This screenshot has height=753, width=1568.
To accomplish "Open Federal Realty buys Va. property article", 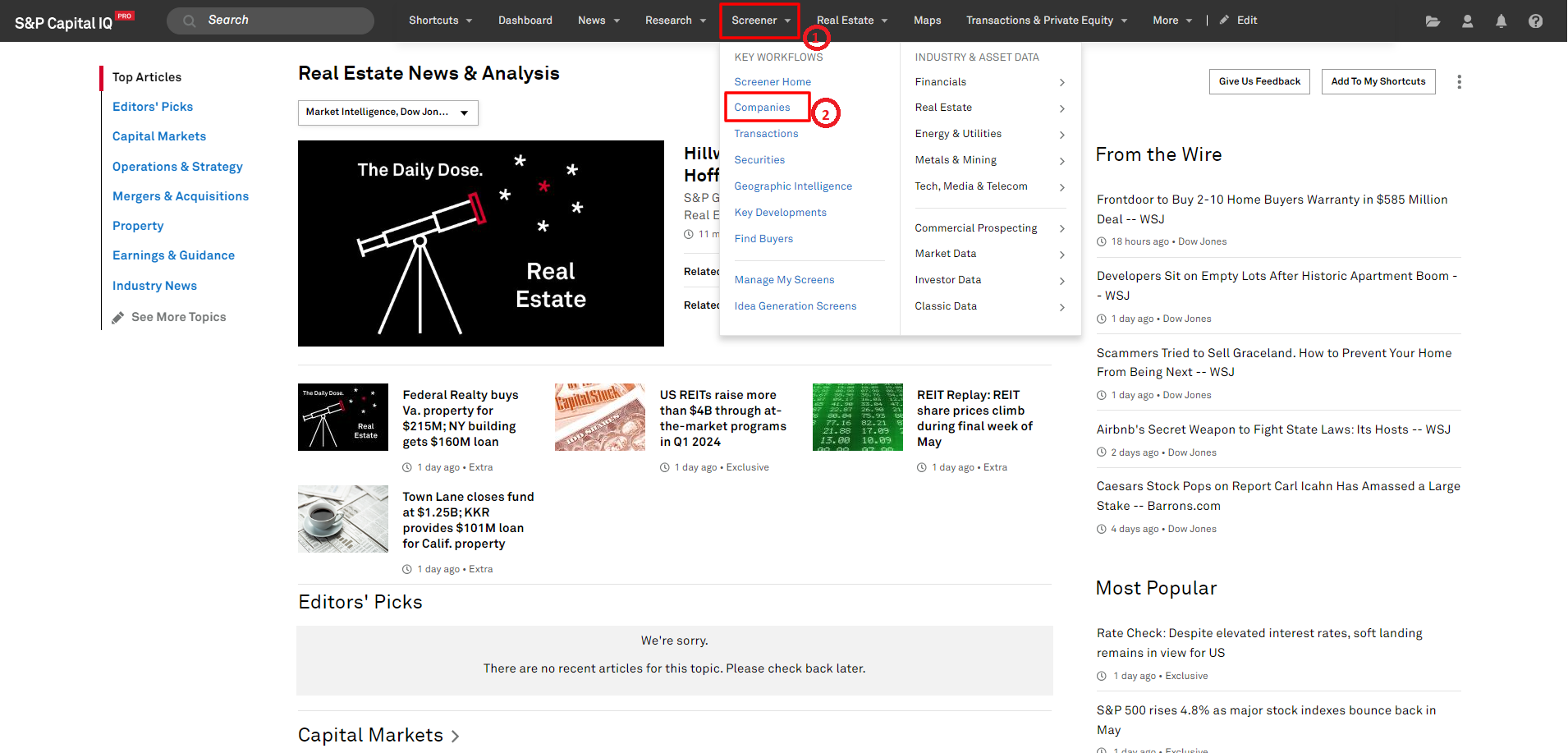I will pyautogui.click(x=461, y=419).
